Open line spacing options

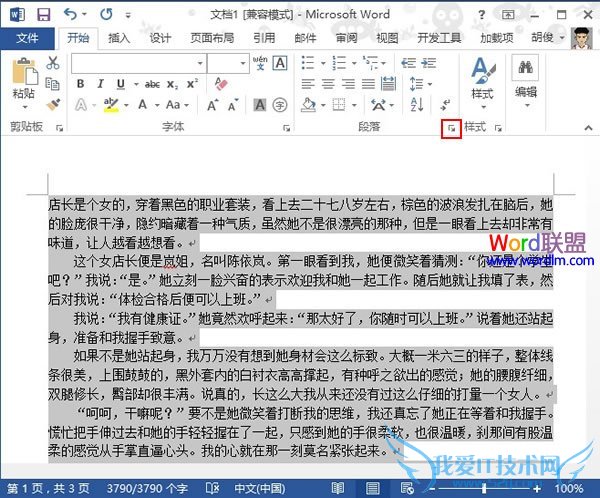420,84
